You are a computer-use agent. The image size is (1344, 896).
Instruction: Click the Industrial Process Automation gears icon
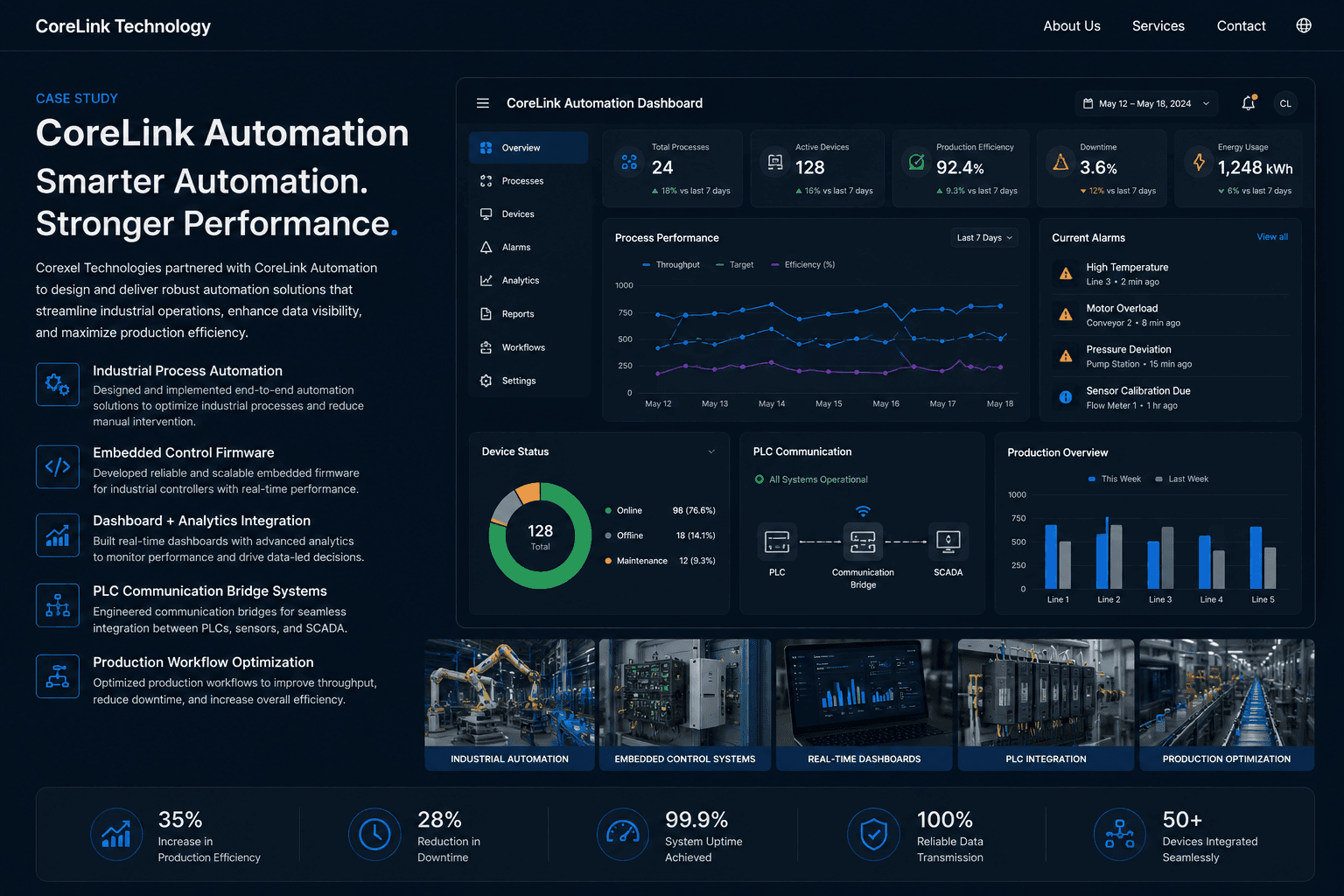[x=58, y=384]
